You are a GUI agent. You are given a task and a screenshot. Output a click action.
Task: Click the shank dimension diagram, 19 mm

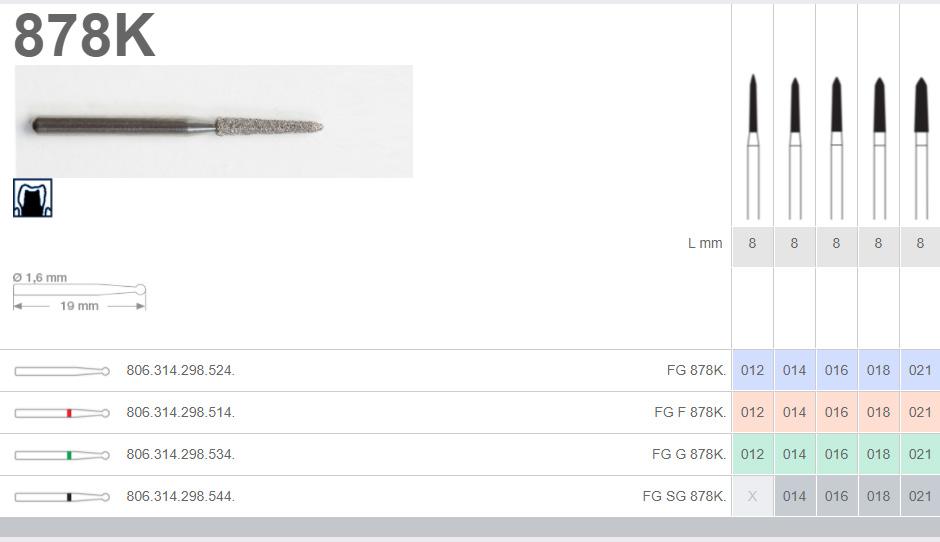coord(79,293)
